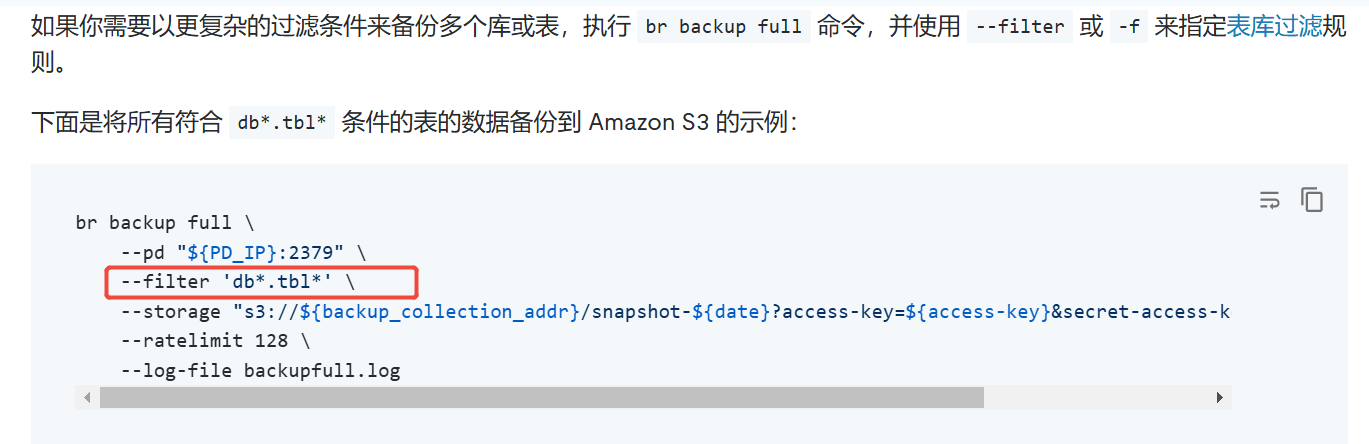
Task: Click the horizontal scrollbar thumb of code block
Action: [541, 397]
